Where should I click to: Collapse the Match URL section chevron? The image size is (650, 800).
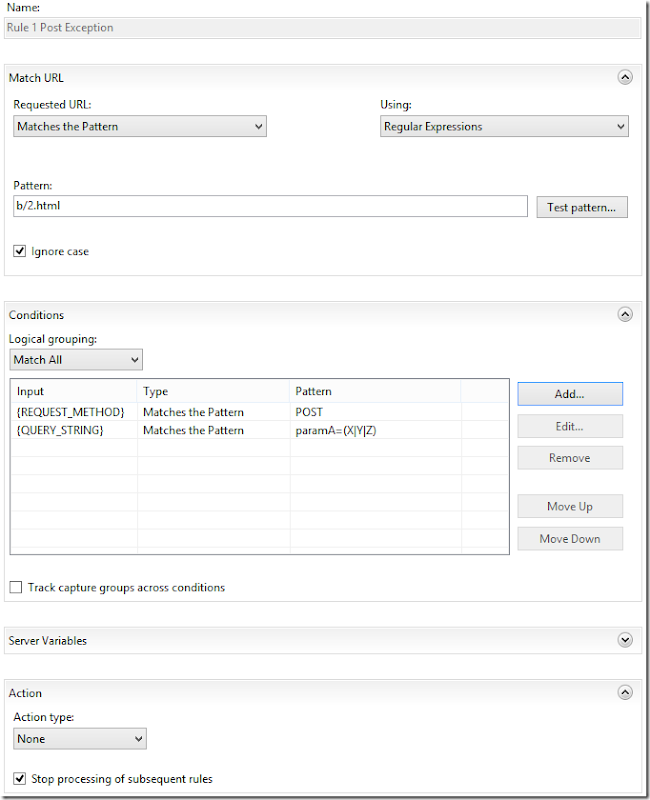tap(625, 77)
